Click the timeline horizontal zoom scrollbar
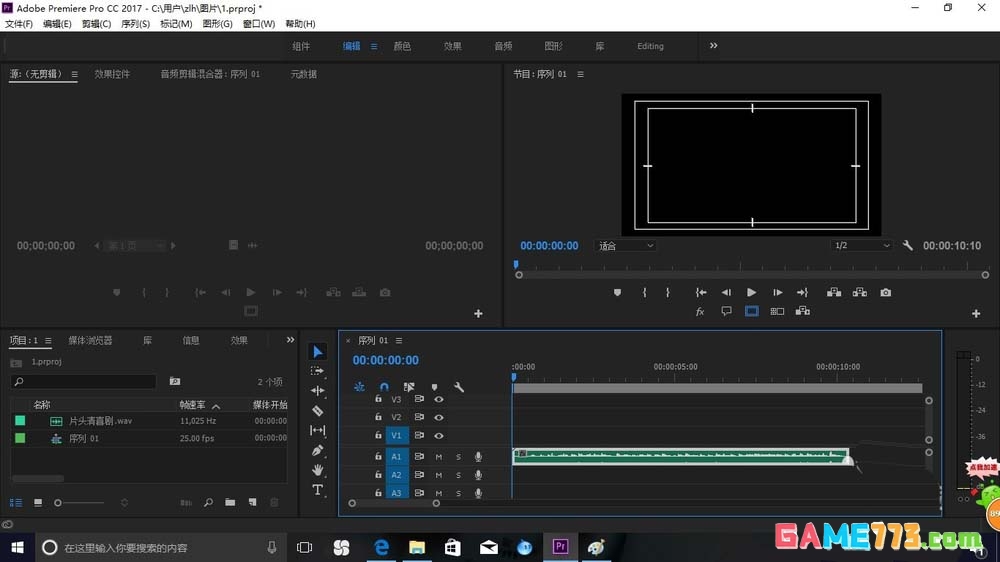The width and height of the screenshot is (1000, 562). (x=394, y=503)
